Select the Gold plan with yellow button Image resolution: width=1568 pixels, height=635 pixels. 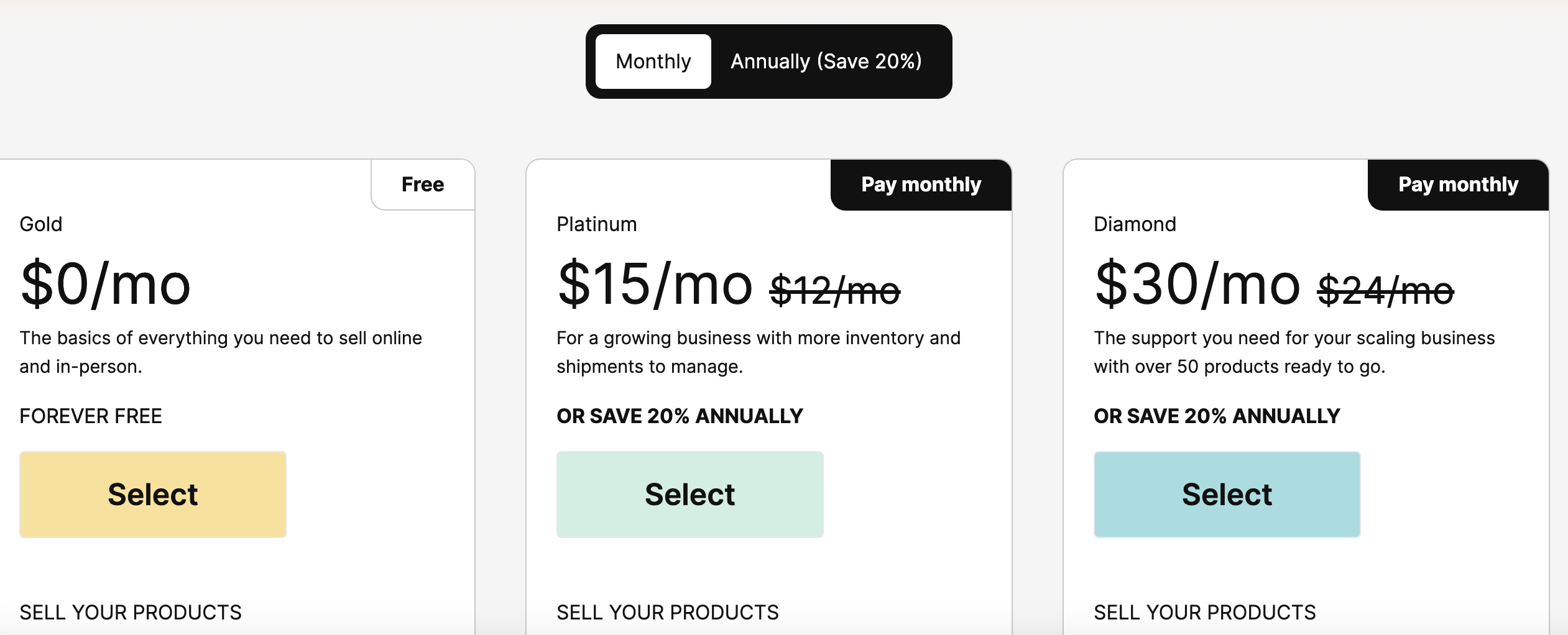click(x=153, y=495)
